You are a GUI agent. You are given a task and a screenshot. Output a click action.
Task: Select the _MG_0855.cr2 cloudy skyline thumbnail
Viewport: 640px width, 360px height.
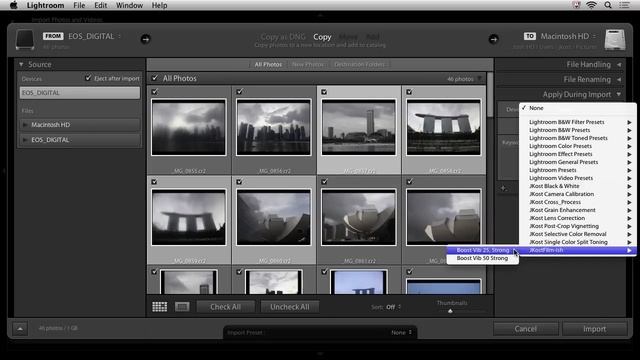[x=189, y=127]
